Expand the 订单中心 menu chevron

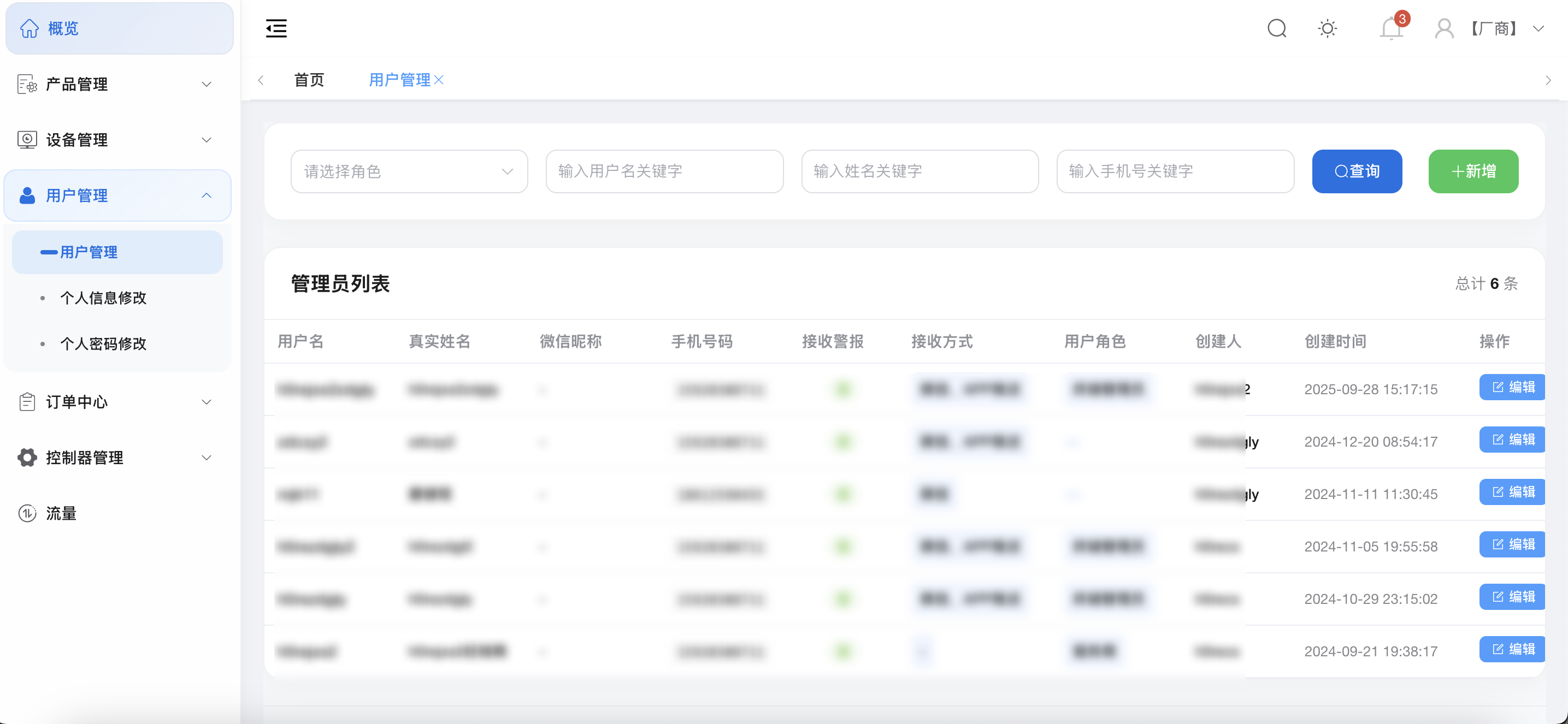[x=207, y=401]
